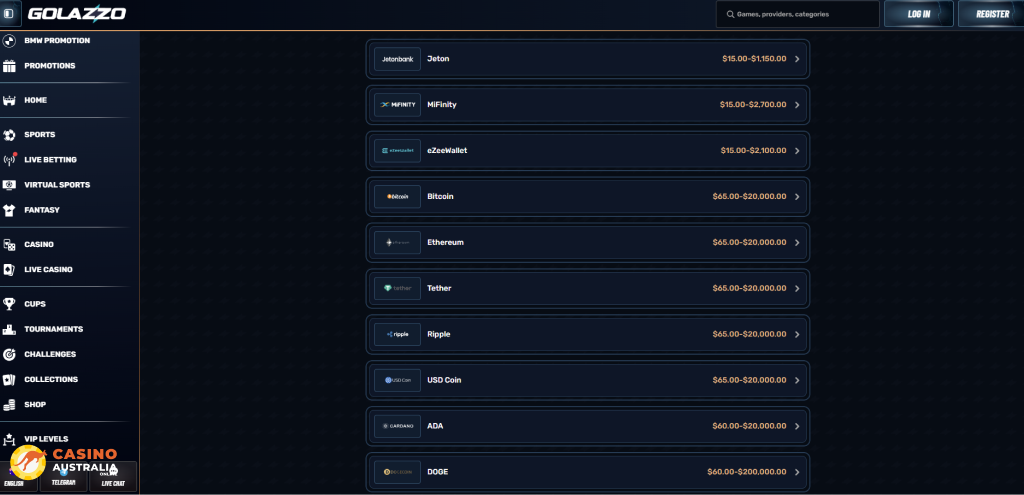Open the Live Betting label in the sidebar

50,160
